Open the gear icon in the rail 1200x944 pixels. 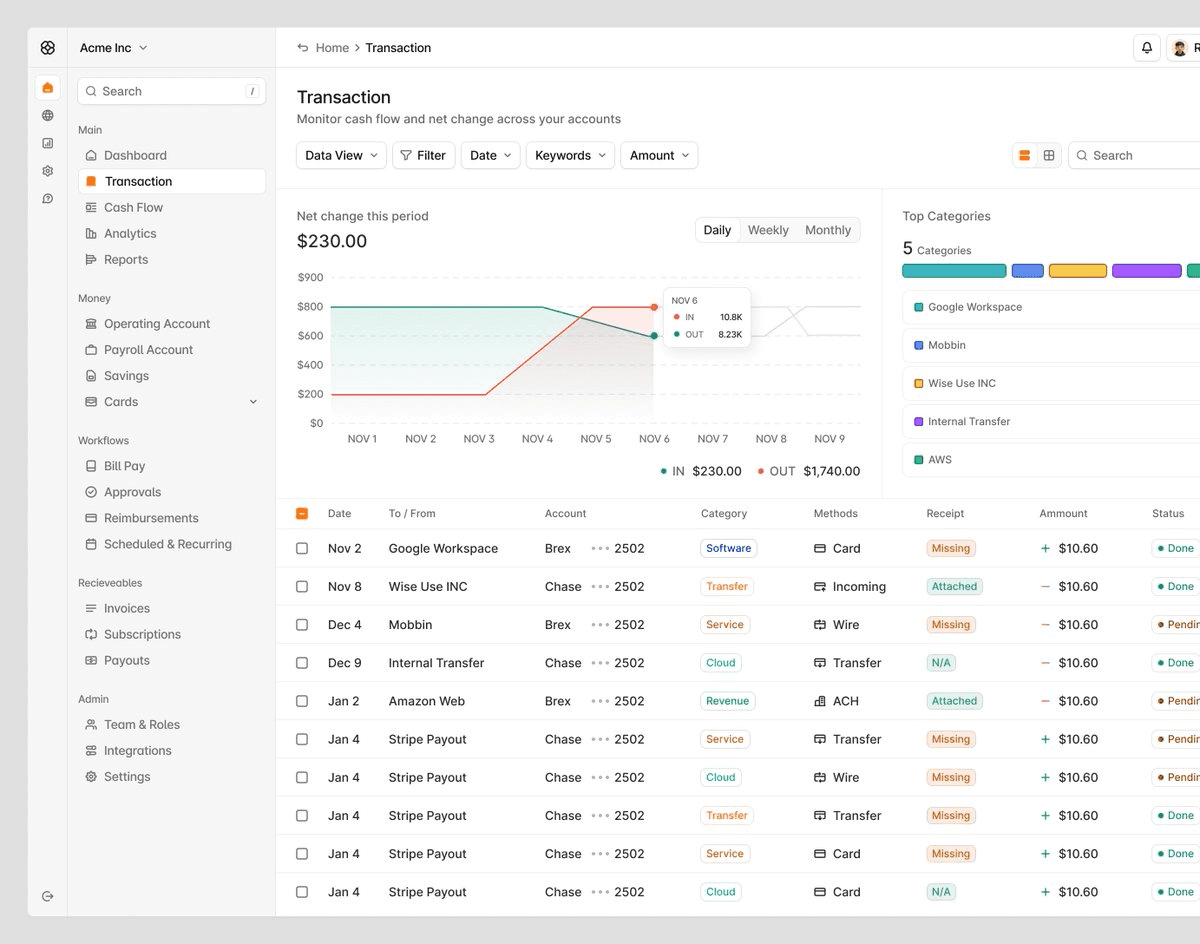point(47,171)
